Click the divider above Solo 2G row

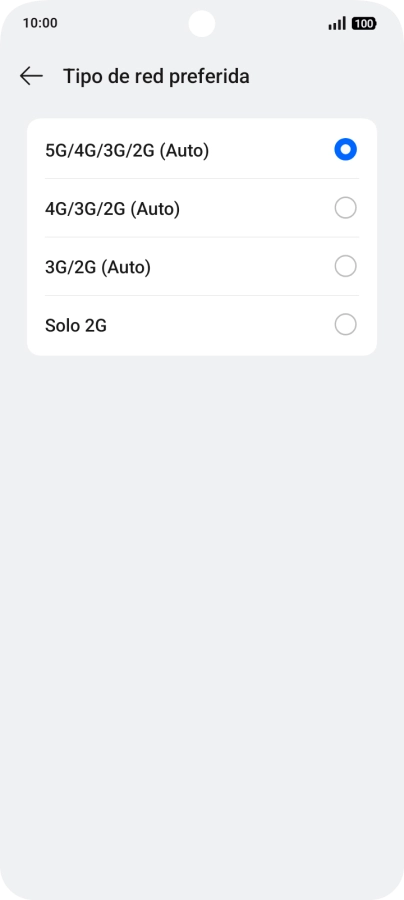click(x=202, y=296)
